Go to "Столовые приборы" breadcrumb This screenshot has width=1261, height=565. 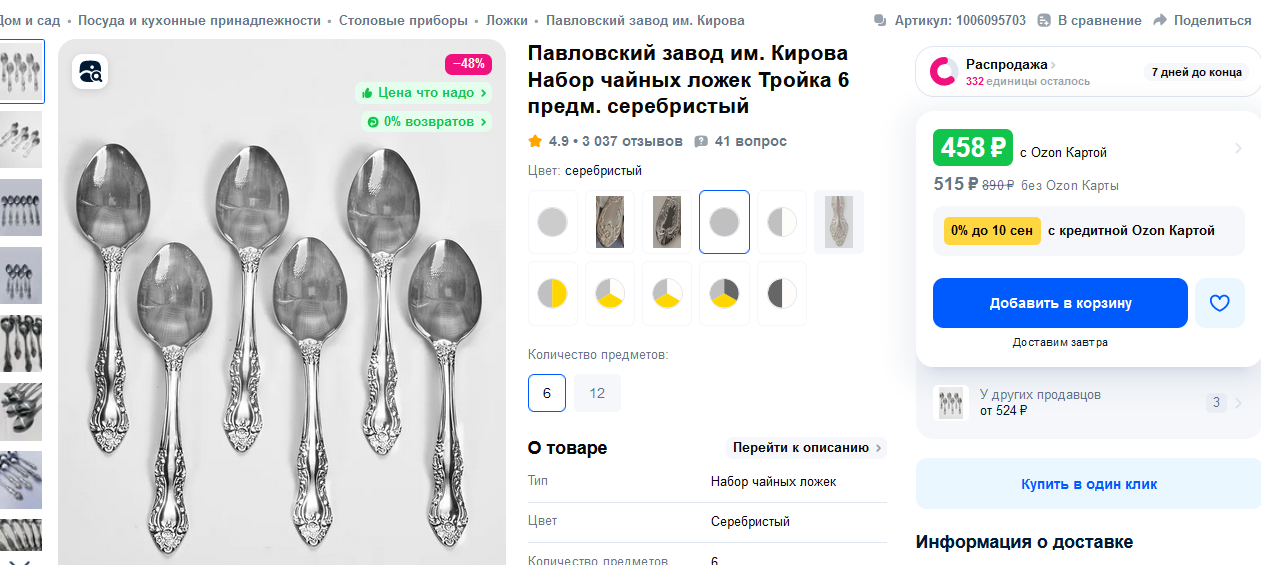[x=403, y=20]
